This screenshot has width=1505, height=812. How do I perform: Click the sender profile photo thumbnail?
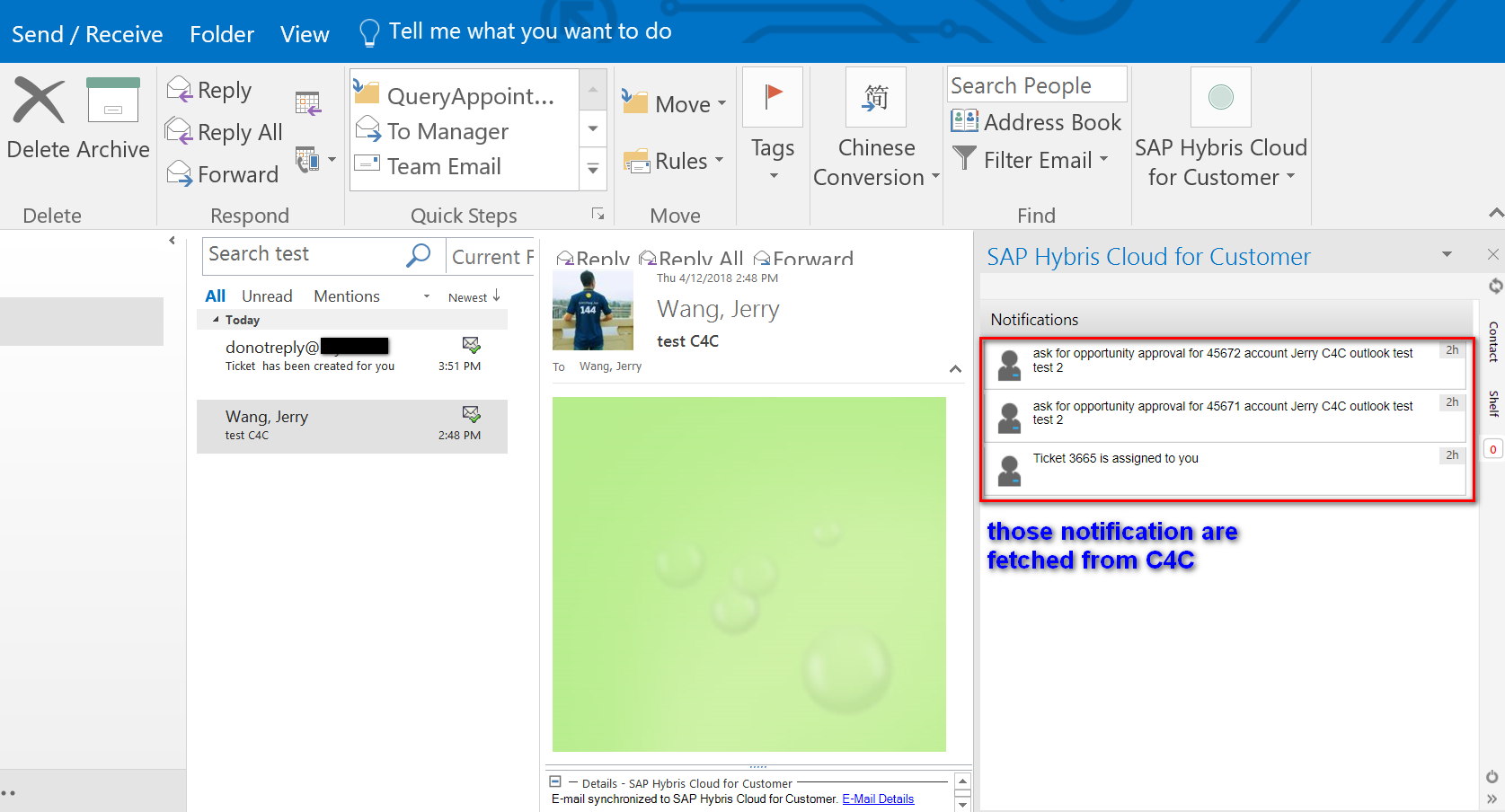coord(592,311)
